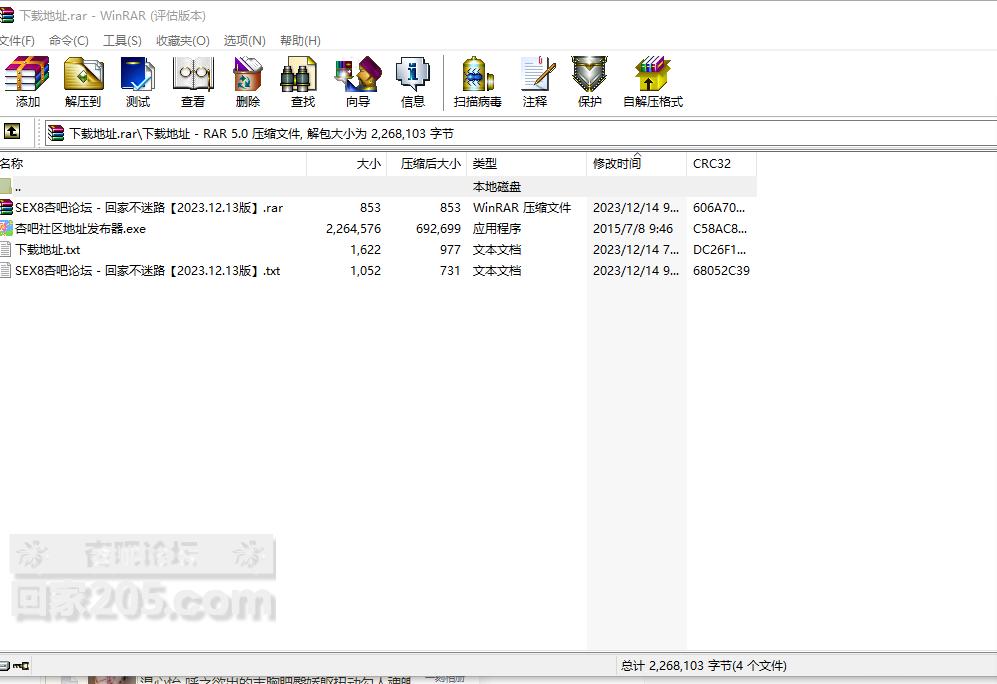Click the rar file icon in list

pos(6,207)
